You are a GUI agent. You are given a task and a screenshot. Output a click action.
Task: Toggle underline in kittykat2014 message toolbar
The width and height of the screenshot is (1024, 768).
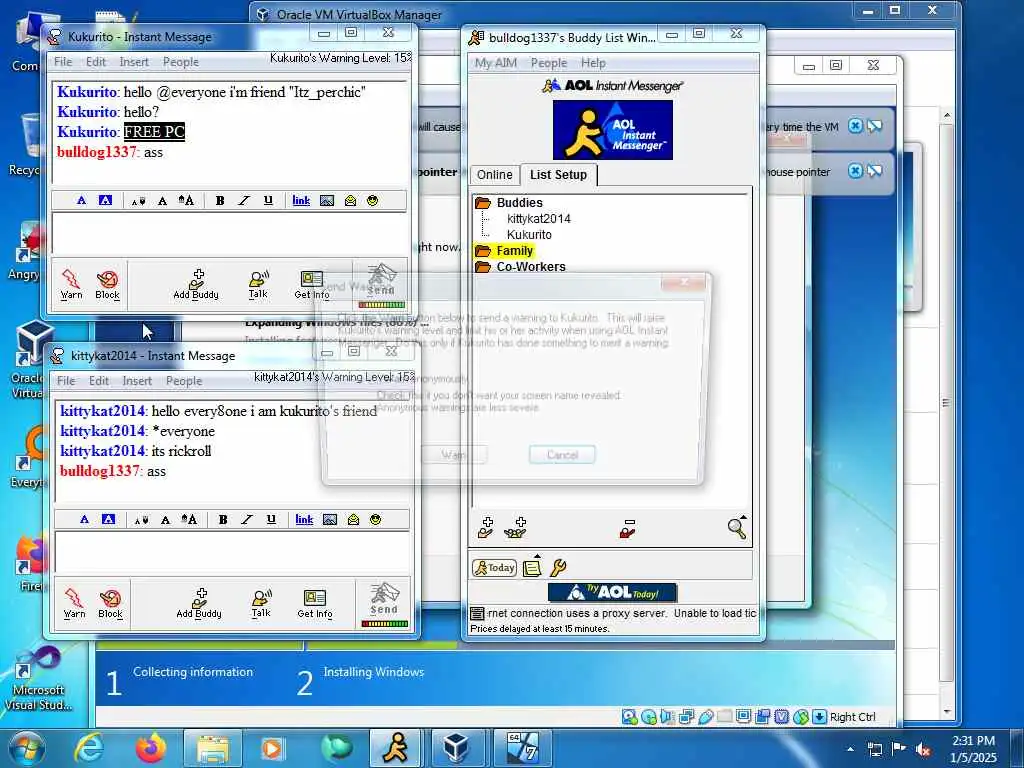point(271,519)
